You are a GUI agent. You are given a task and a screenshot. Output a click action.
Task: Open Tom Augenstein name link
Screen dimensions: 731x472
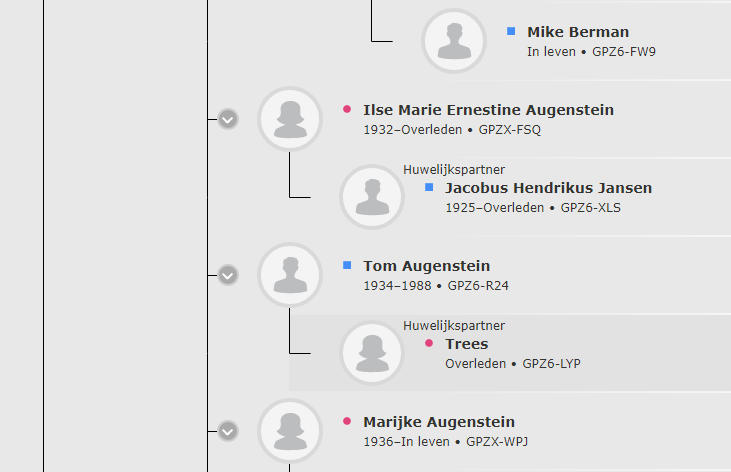click(x=427, y=266)
